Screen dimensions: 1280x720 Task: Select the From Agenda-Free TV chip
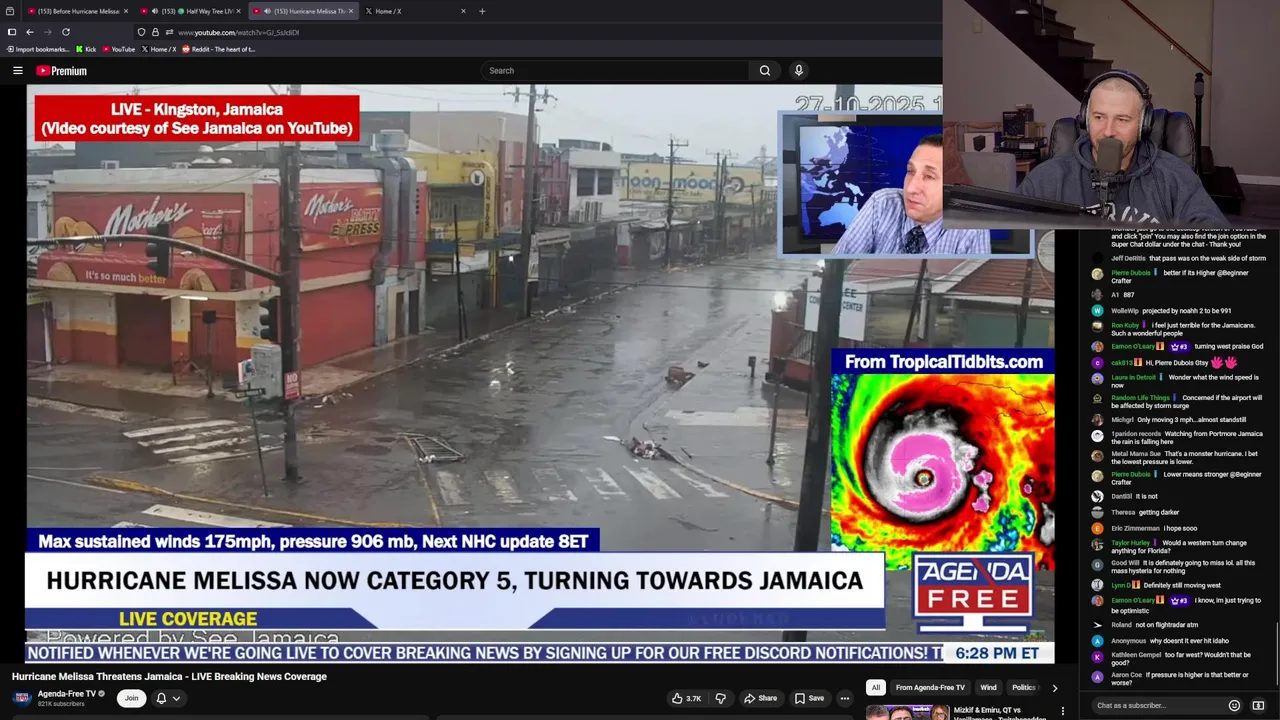(x=930, y=687)
